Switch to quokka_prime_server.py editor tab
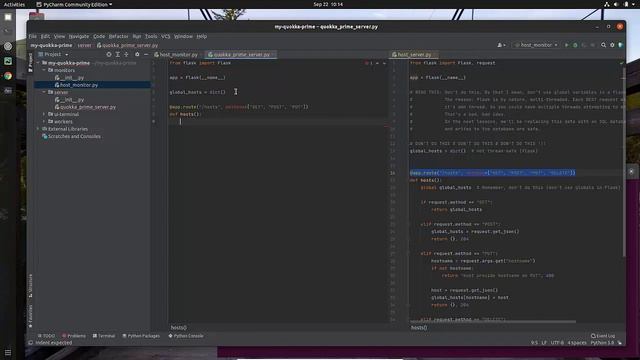This screenshot has height=360, width=640. pyautogui.click(x=240, y=54)
